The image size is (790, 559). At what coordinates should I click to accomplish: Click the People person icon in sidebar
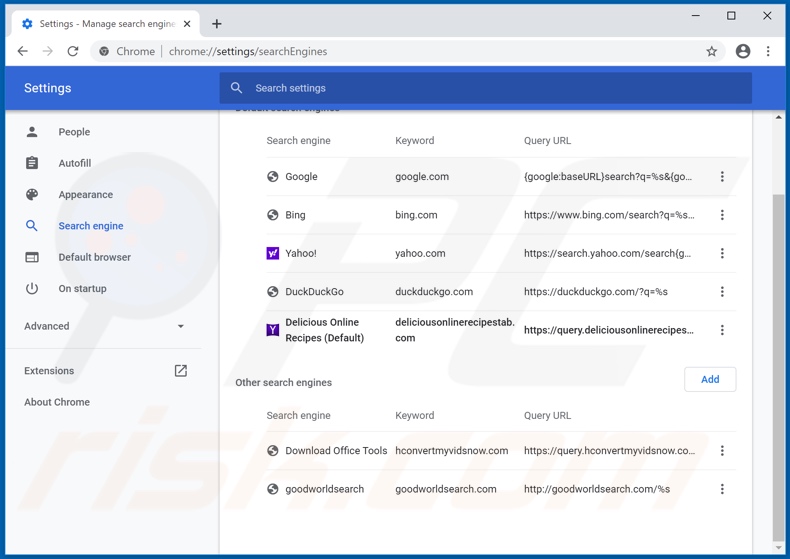point(32,132)
